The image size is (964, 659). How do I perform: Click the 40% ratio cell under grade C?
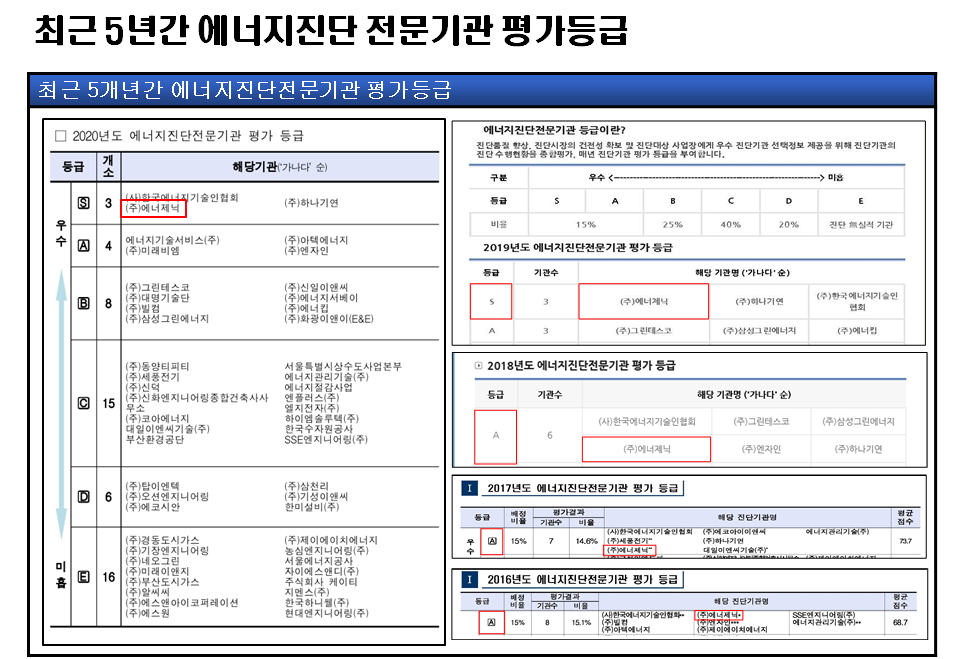[x=730, y=224]
